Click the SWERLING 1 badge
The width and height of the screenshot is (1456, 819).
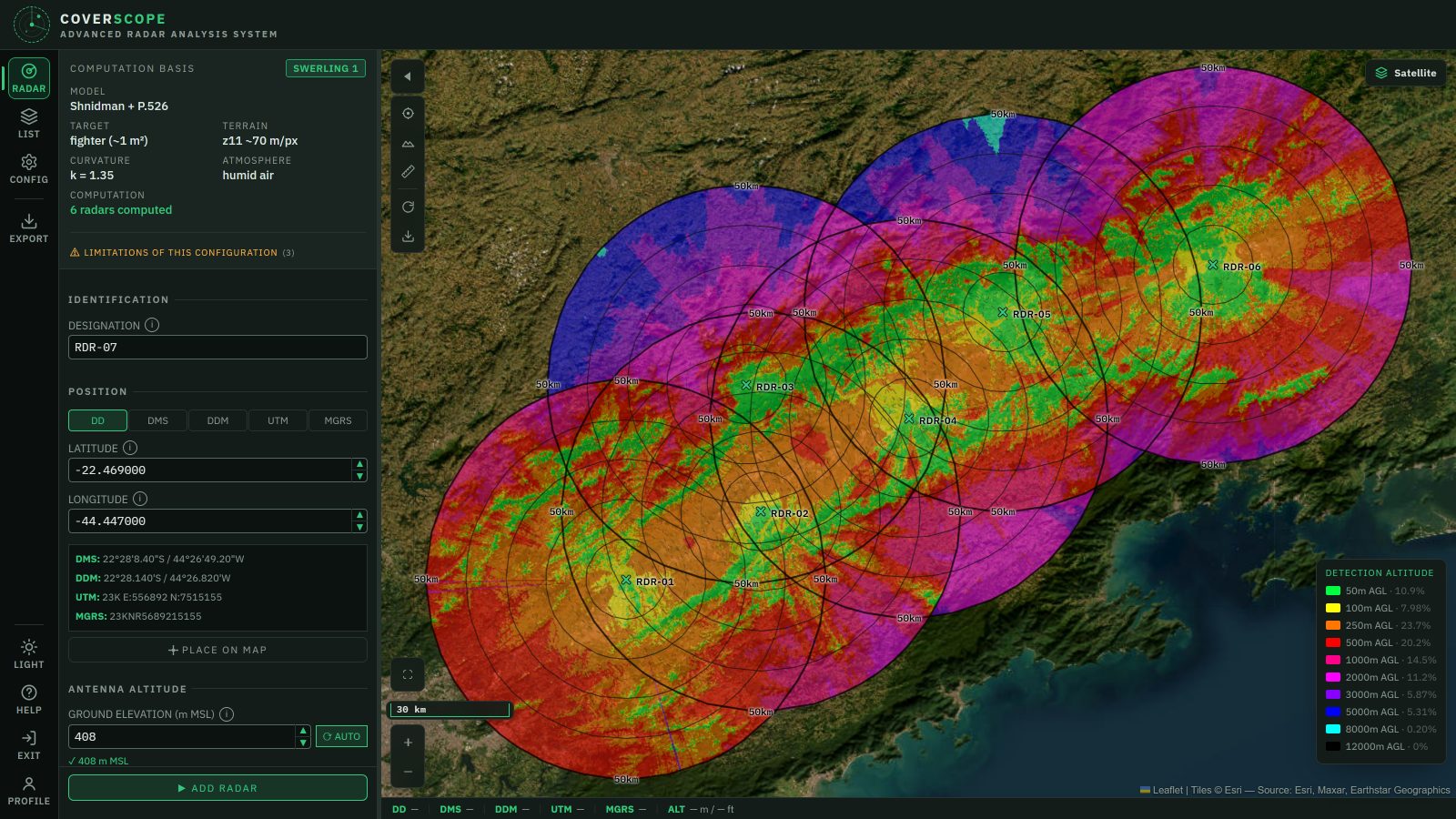[326, 68]
